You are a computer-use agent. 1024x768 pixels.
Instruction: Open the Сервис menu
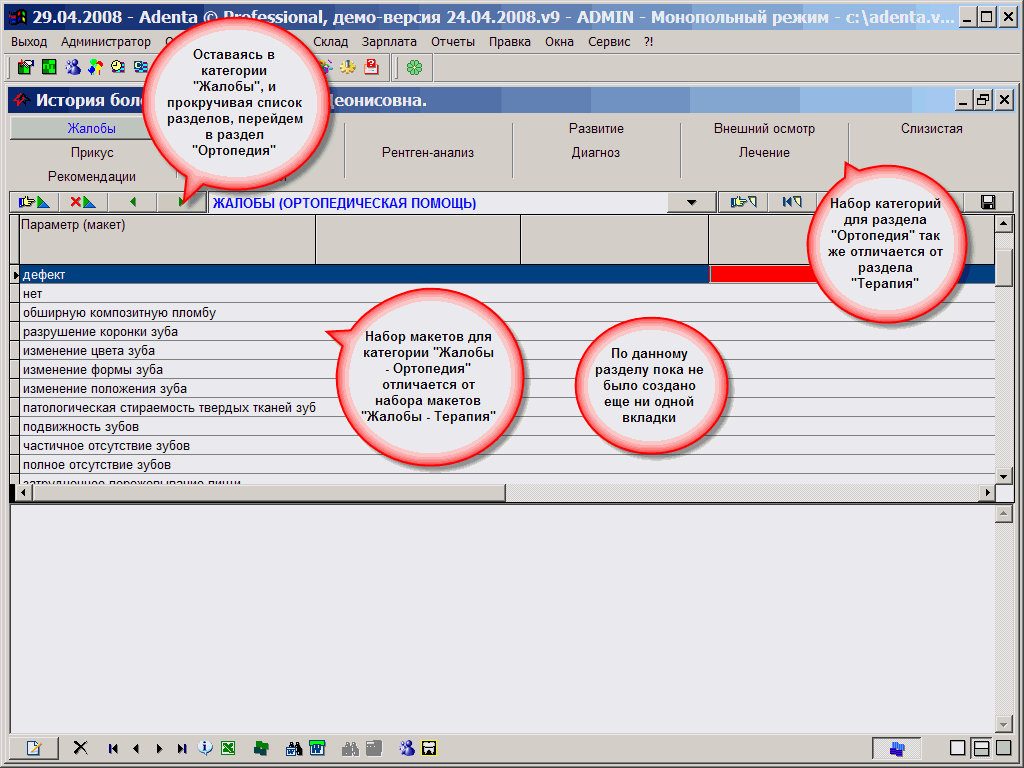coord(609,41)
